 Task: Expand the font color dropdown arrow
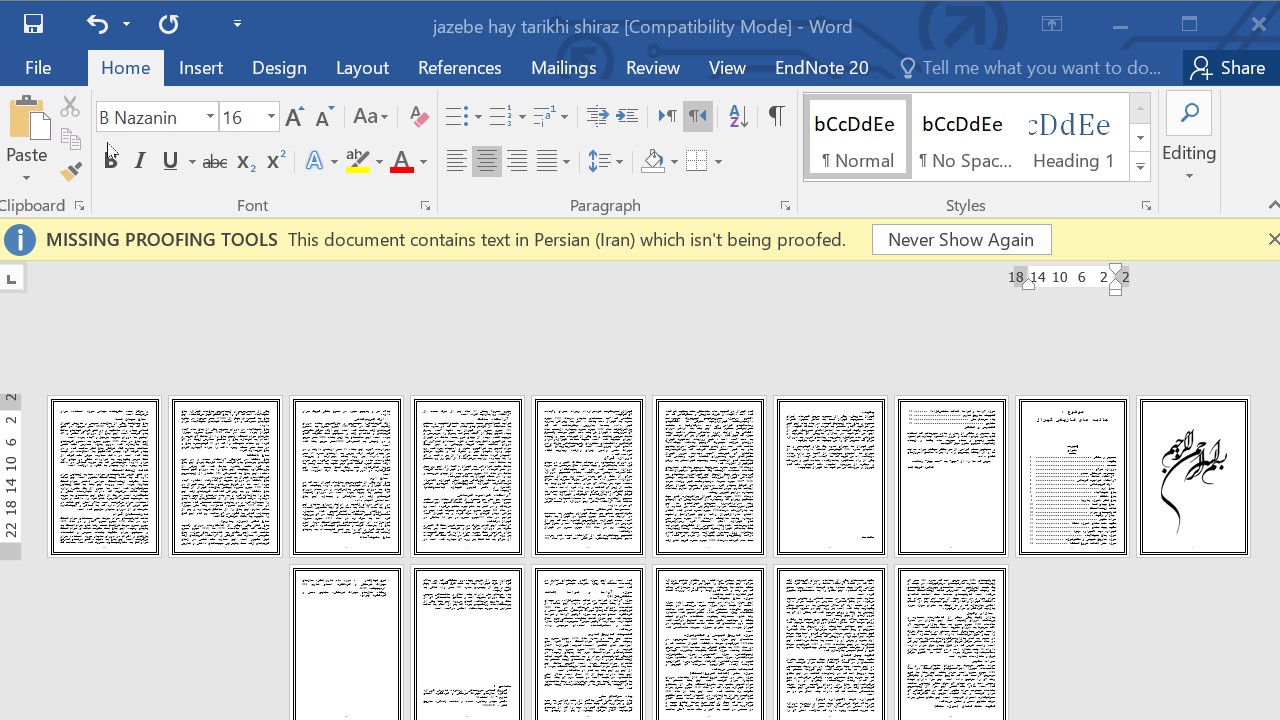pyautogui.click(x=423, y=161)
